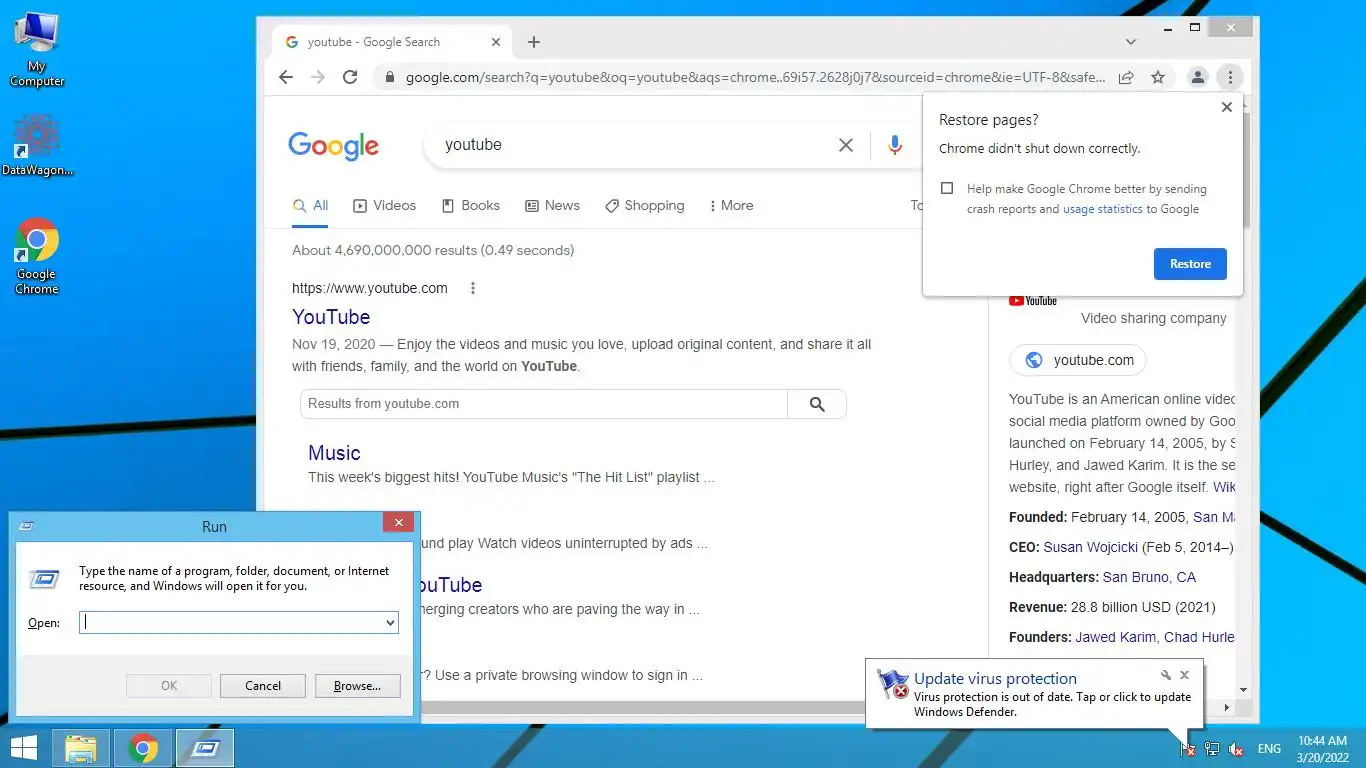Open options dots beside youtube.com URL
The image size is (1366, 768).
click(473, 288)
